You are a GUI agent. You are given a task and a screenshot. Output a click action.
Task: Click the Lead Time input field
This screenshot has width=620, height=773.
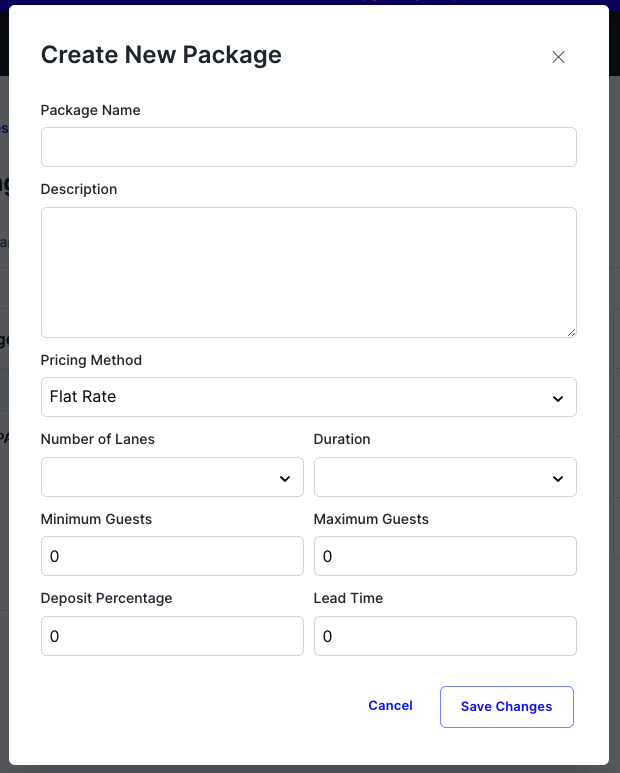tap(445, 636)
